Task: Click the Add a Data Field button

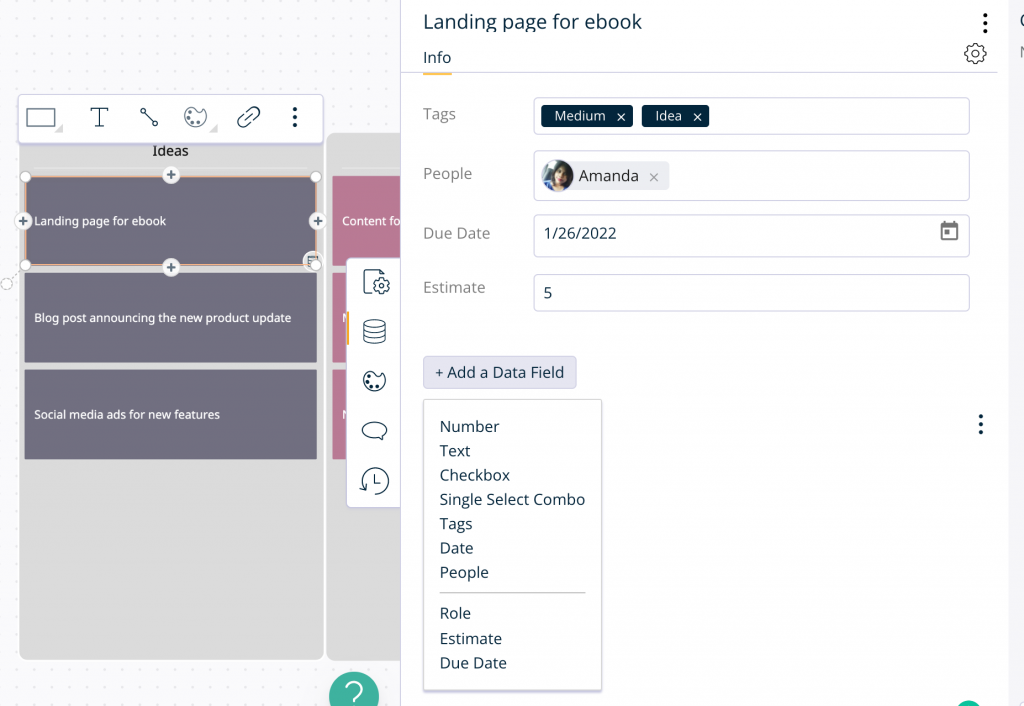Action: tap(499, 372)
